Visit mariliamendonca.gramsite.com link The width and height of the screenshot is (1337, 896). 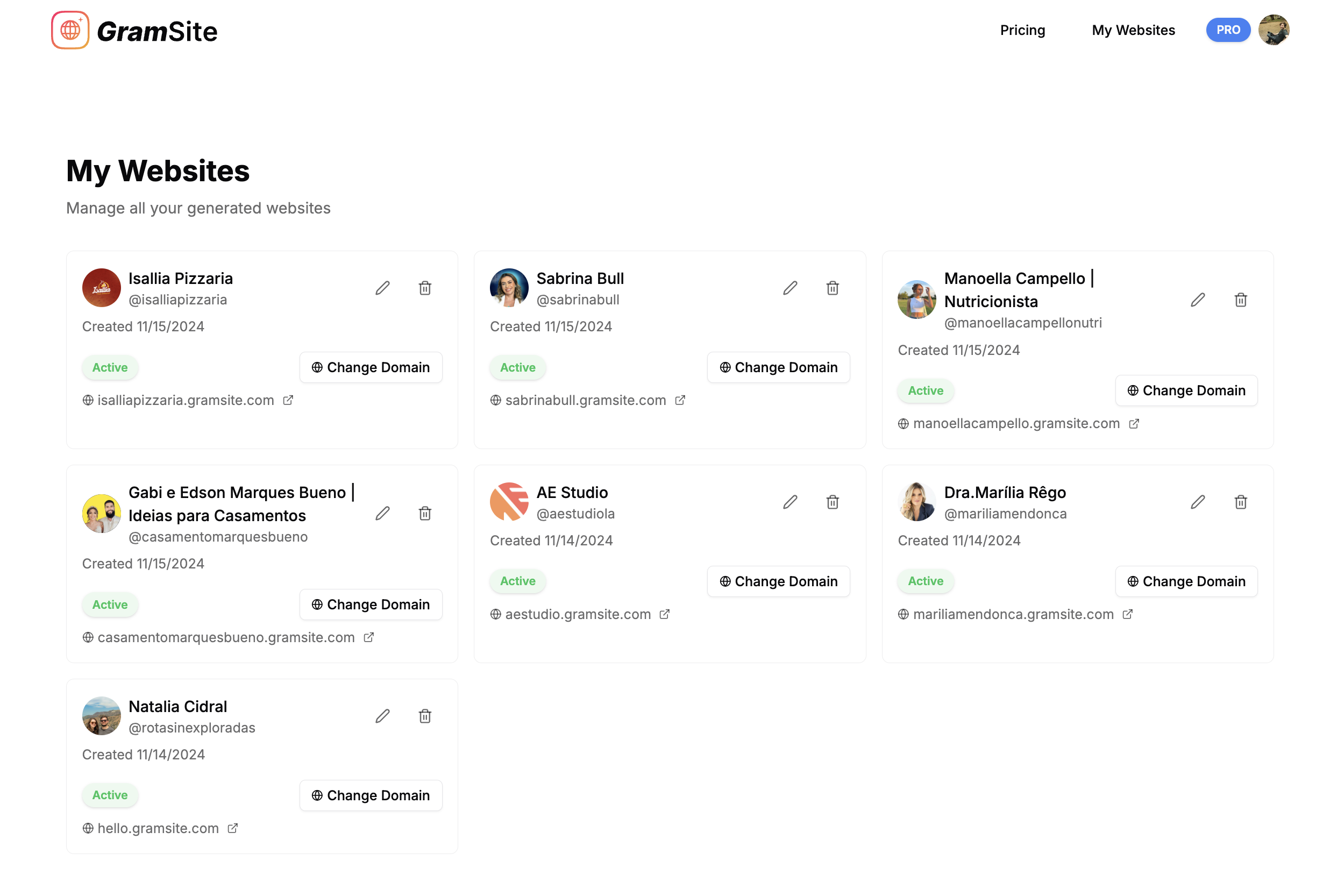[x=1013, y=614]
